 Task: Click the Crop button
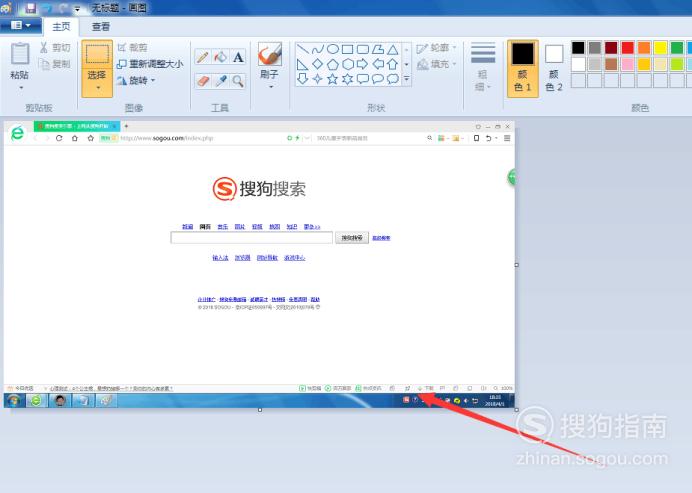click(132, 48)
